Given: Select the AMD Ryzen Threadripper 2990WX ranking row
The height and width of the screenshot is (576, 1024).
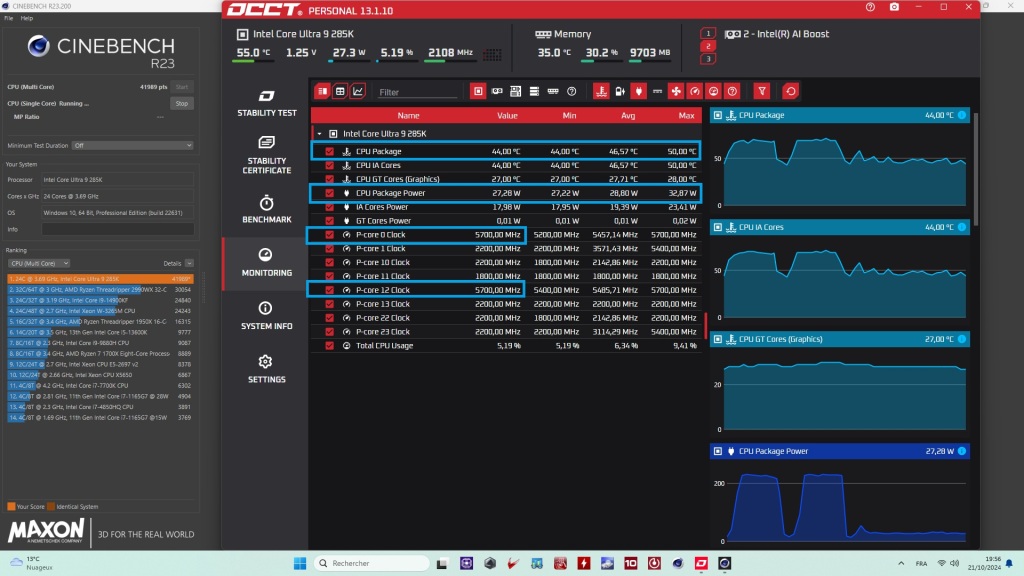Looking at the screenshot, I should coord(100,289).
